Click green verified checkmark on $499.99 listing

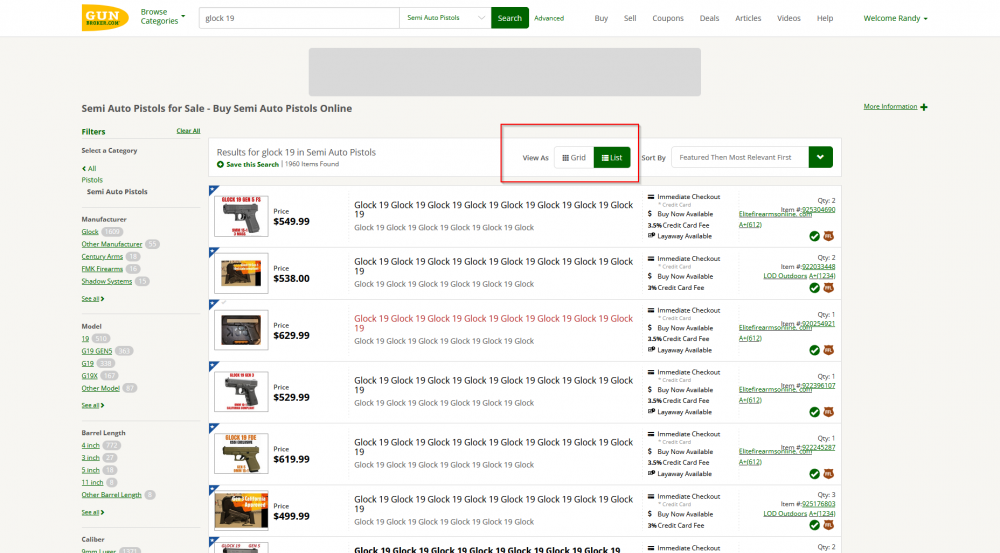coord(814,525)
